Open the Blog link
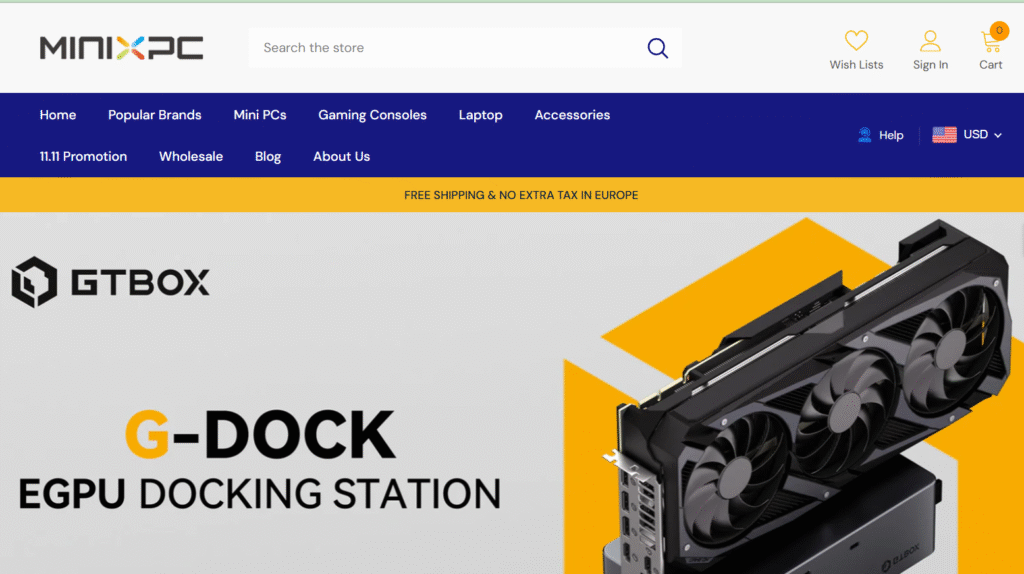The image size is (1024, 574). pyautogui.click(x=268, y=156)
